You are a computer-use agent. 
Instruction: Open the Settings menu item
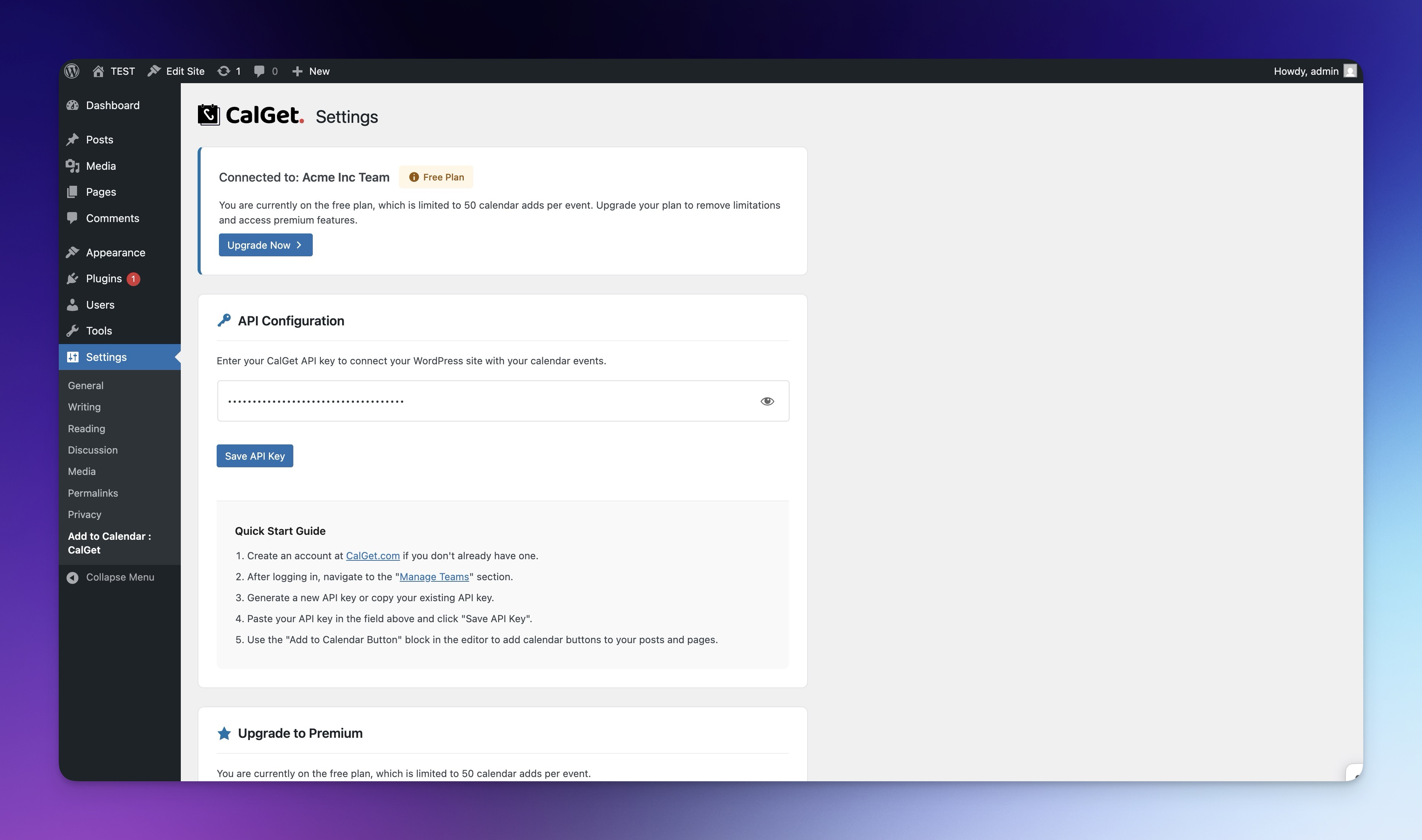click(119, 357)
